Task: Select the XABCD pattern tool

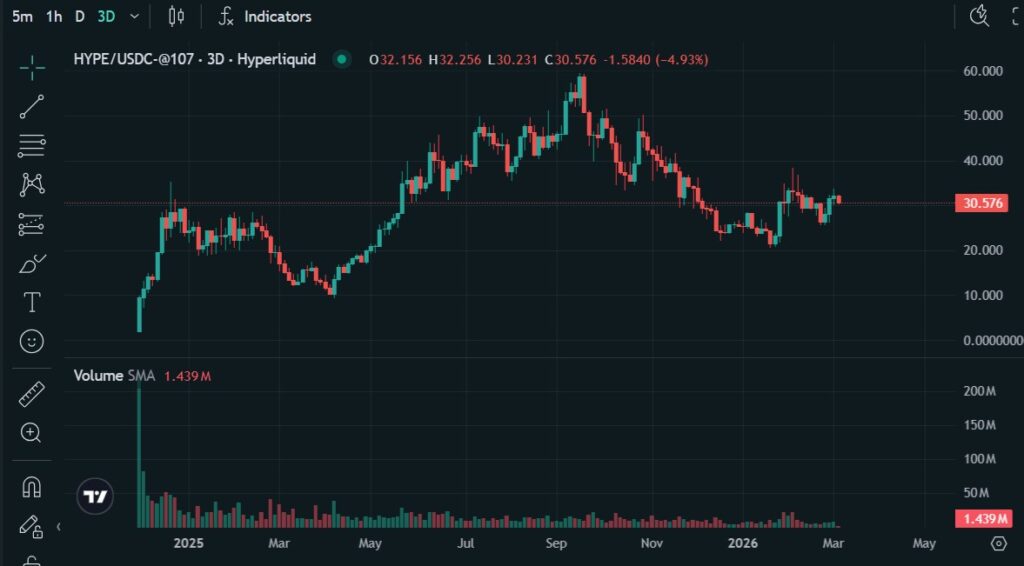Action: point(32,184)
